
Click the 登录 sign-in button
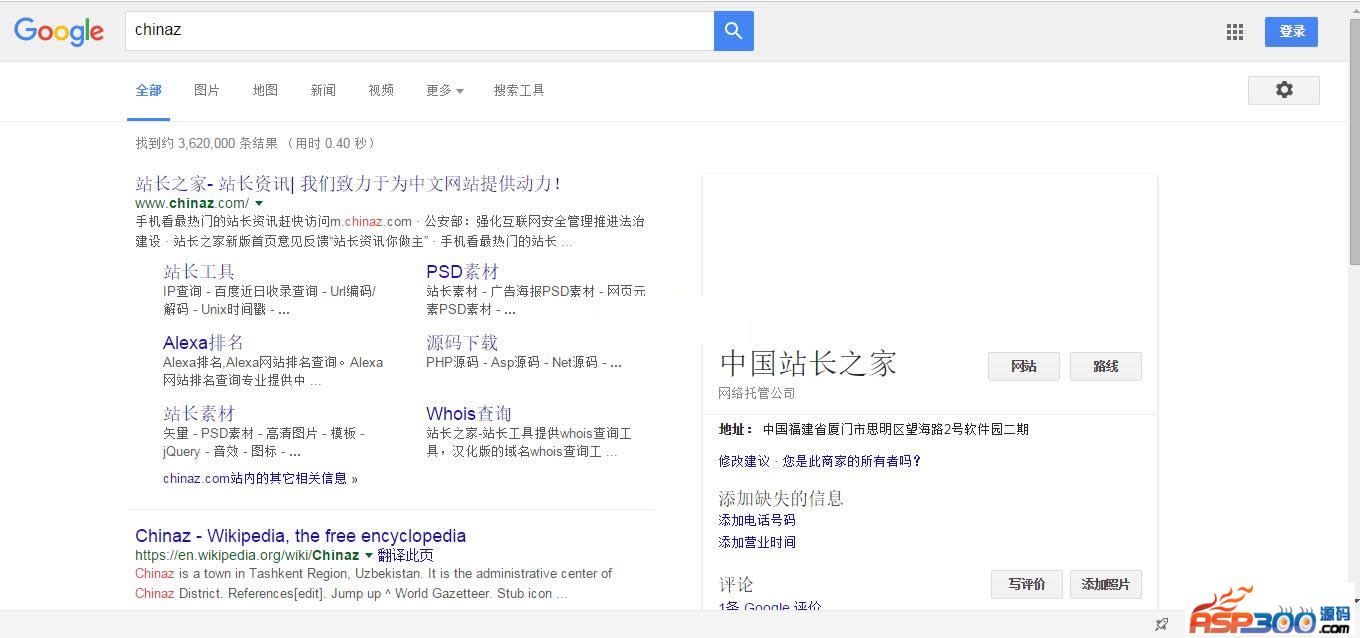(1291, 32)
